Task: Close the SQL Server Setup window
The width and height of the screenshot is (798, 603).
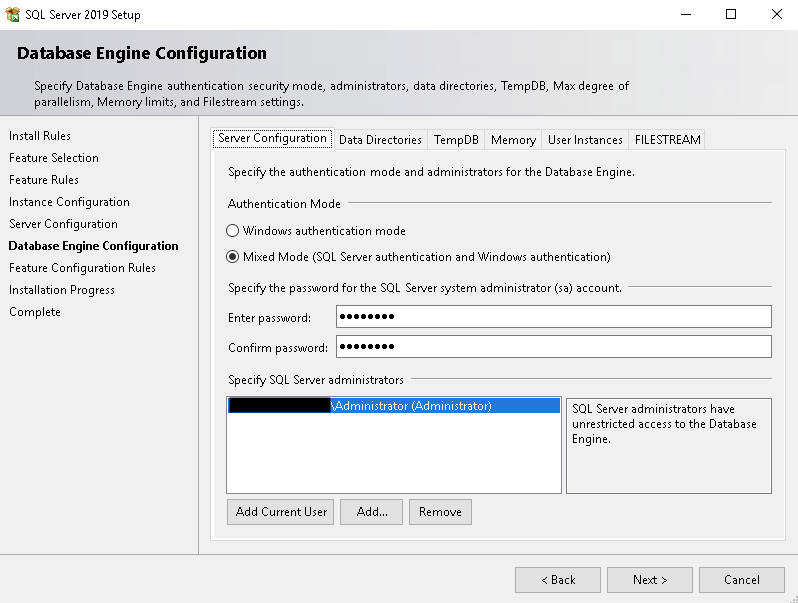Action: coord(777,14)
